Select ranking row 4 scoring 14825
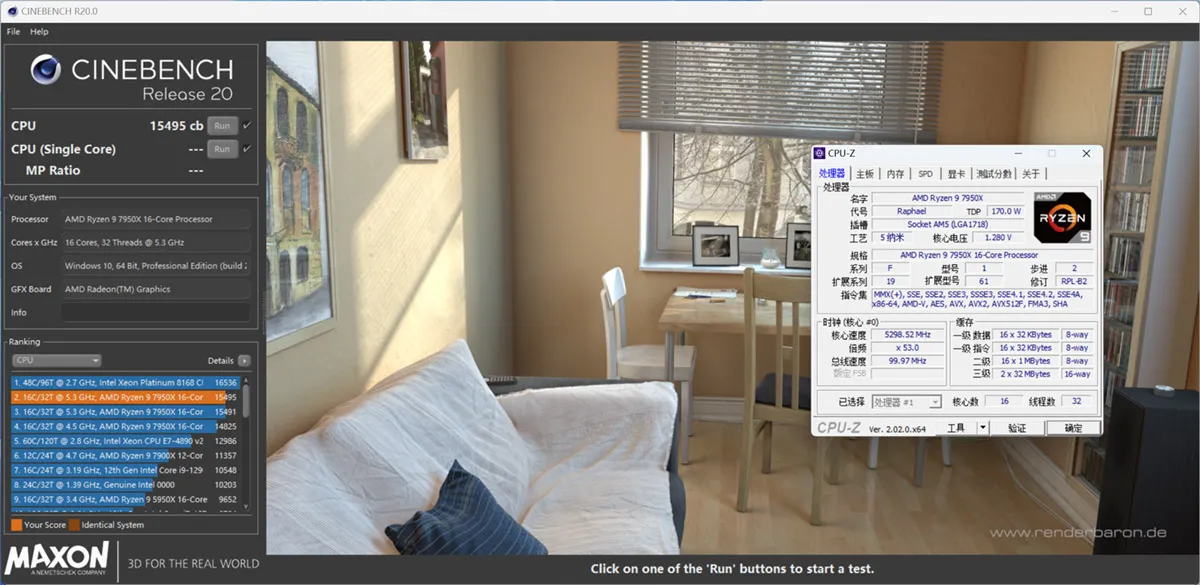This screenshot has width=1200, height=585. [x=125, y=426]
